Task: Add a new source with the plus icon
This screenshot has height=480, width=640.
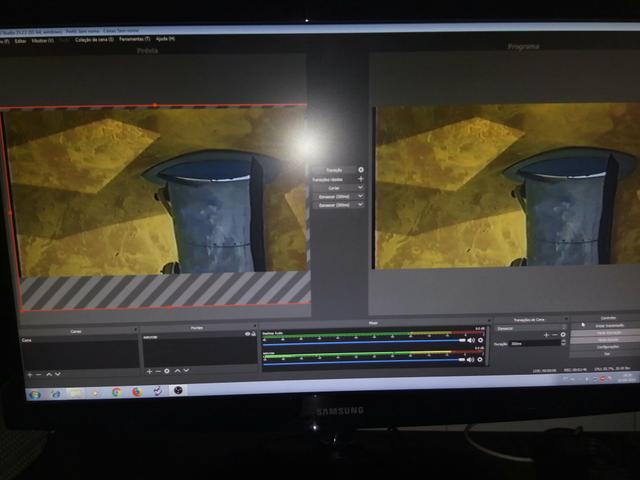Action: pyautogui.click(x=149, y=371)
